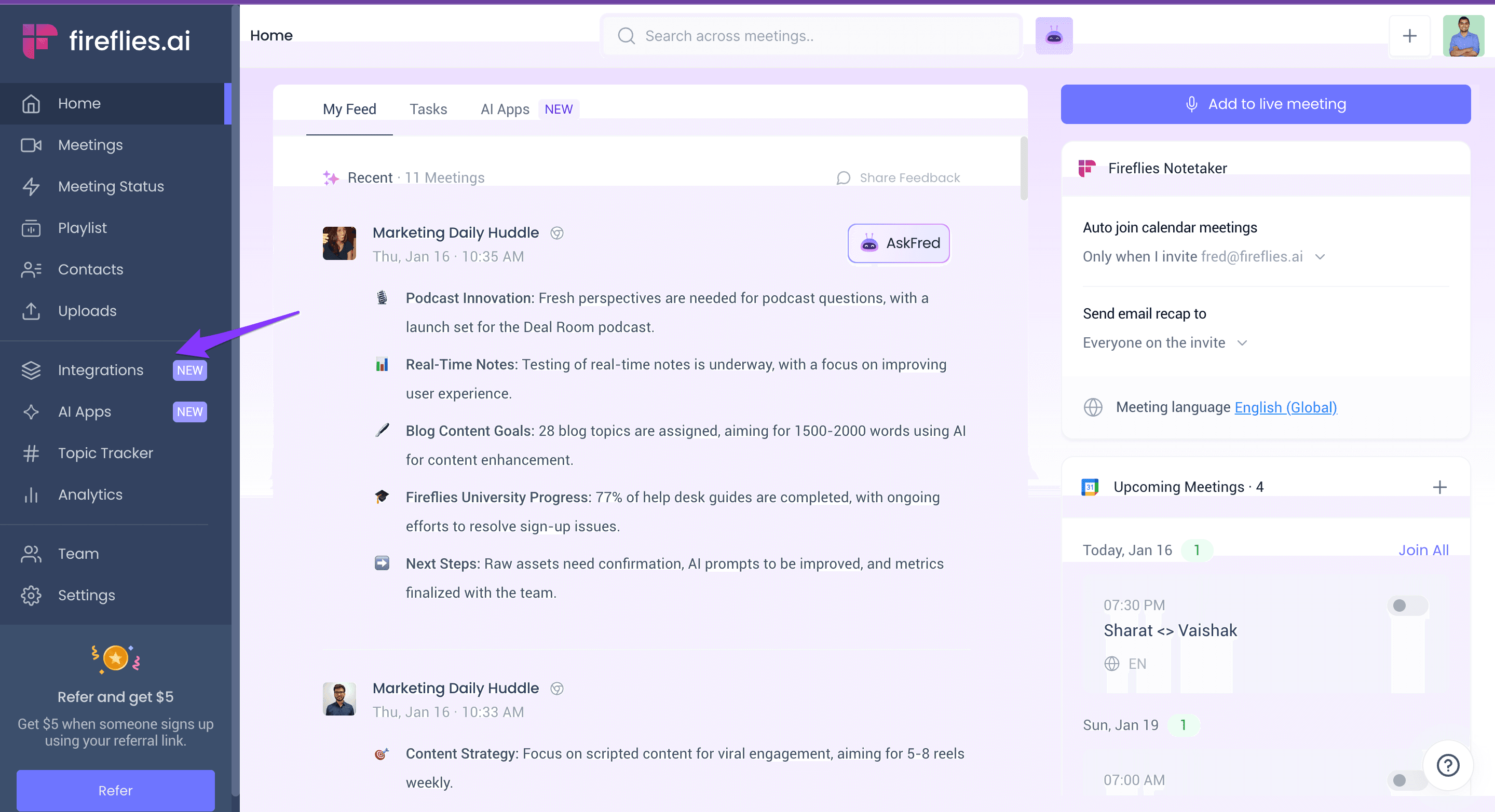Viewport: 1495px width, 812px height.
Task: Click privacy icon next to 10:35 AM huddle
Action: point(557,232)
